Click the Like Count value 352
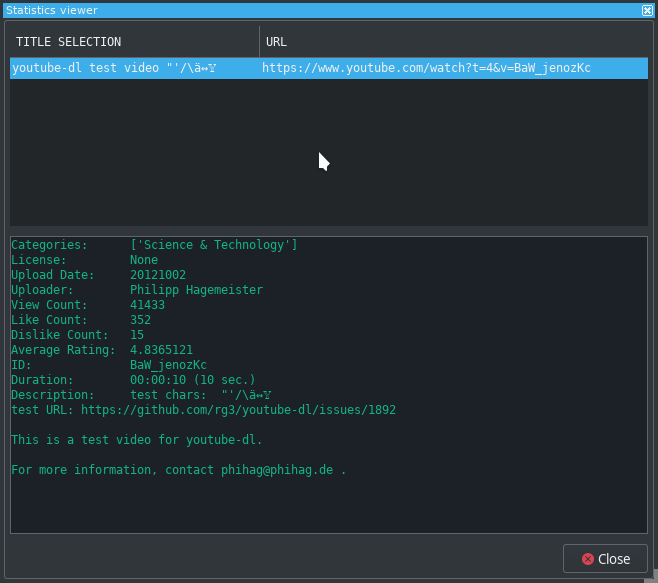Screen dimensions: 658x583 tap(140, 320)
